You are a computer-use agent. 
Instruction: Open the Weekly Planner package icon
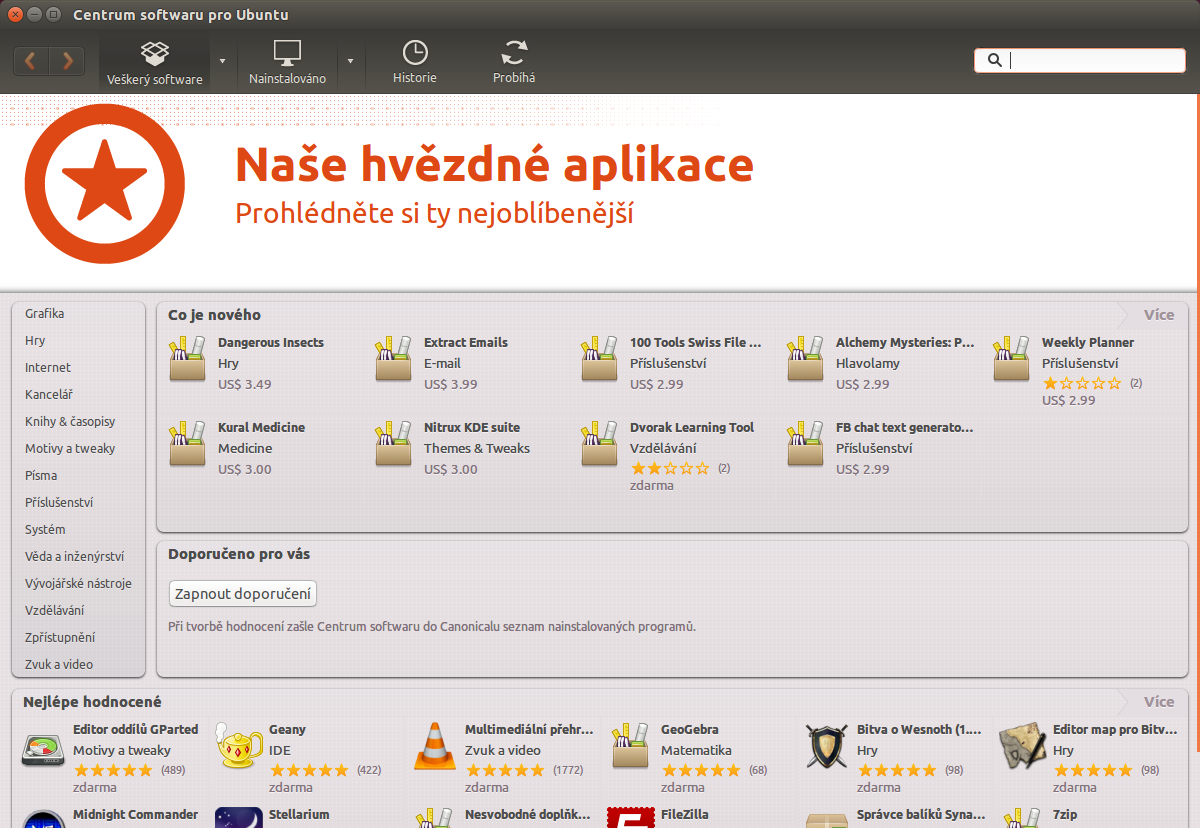[x=1011, y=360]
